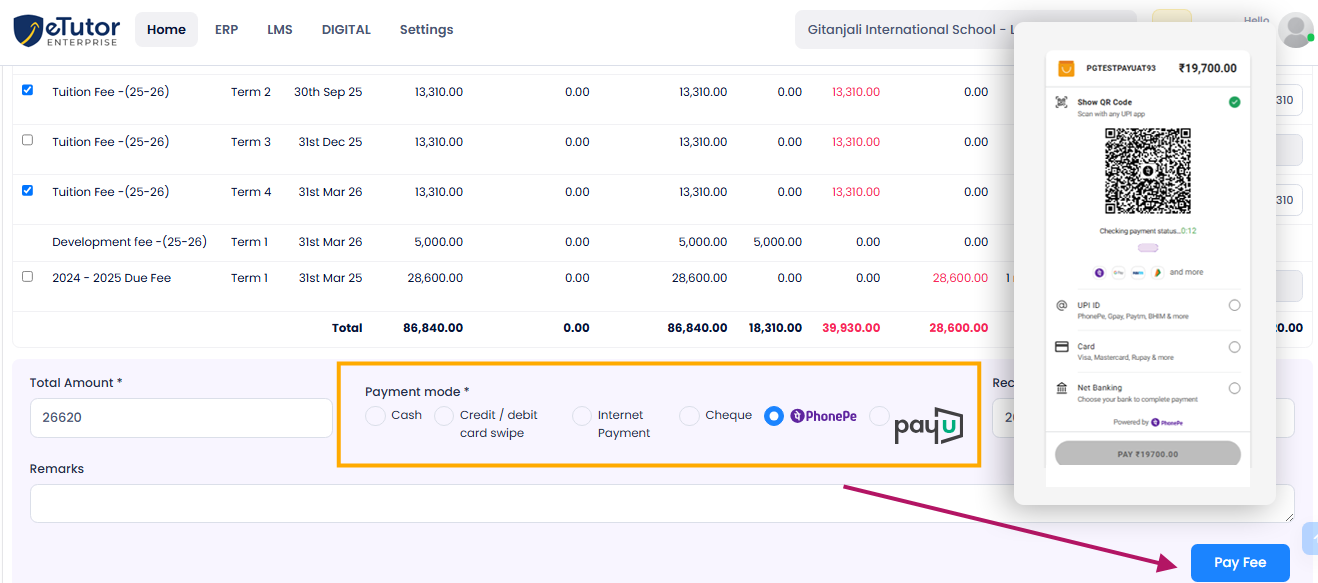This screenshot has height=583, width=1318.
Task: Check the Tuition Fee Term 3 checkbox
Action: pyautogui.click(x=28, y=140)
